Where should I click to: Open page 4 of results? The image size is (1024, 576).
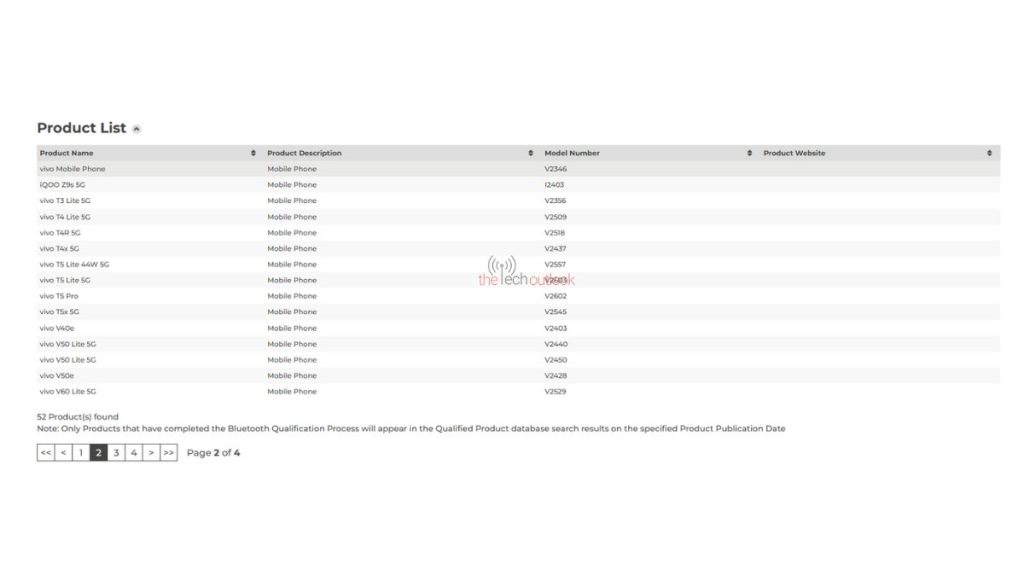[x=133, y=453]
